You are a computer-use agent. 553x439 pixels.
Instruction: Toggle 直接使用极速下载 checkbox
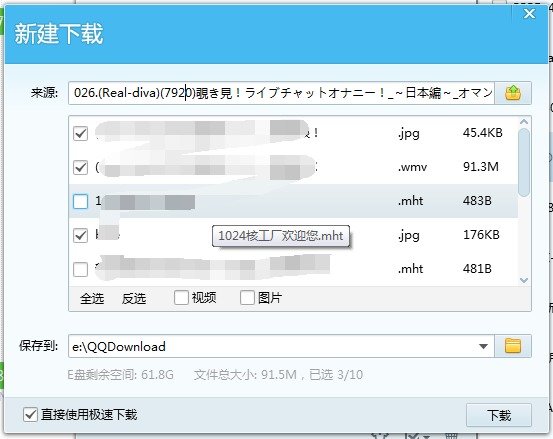pyautogui.click(x=30, y=414)
